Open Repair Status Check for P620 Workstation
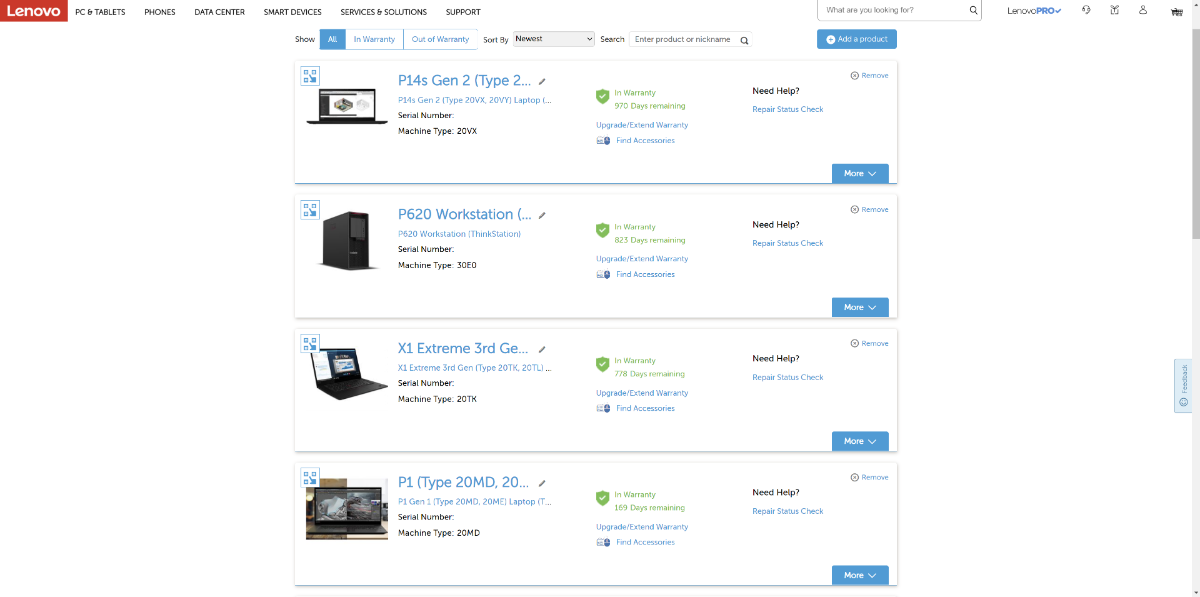Viewport: 1200px width, 597px height. tap(787, 243)
